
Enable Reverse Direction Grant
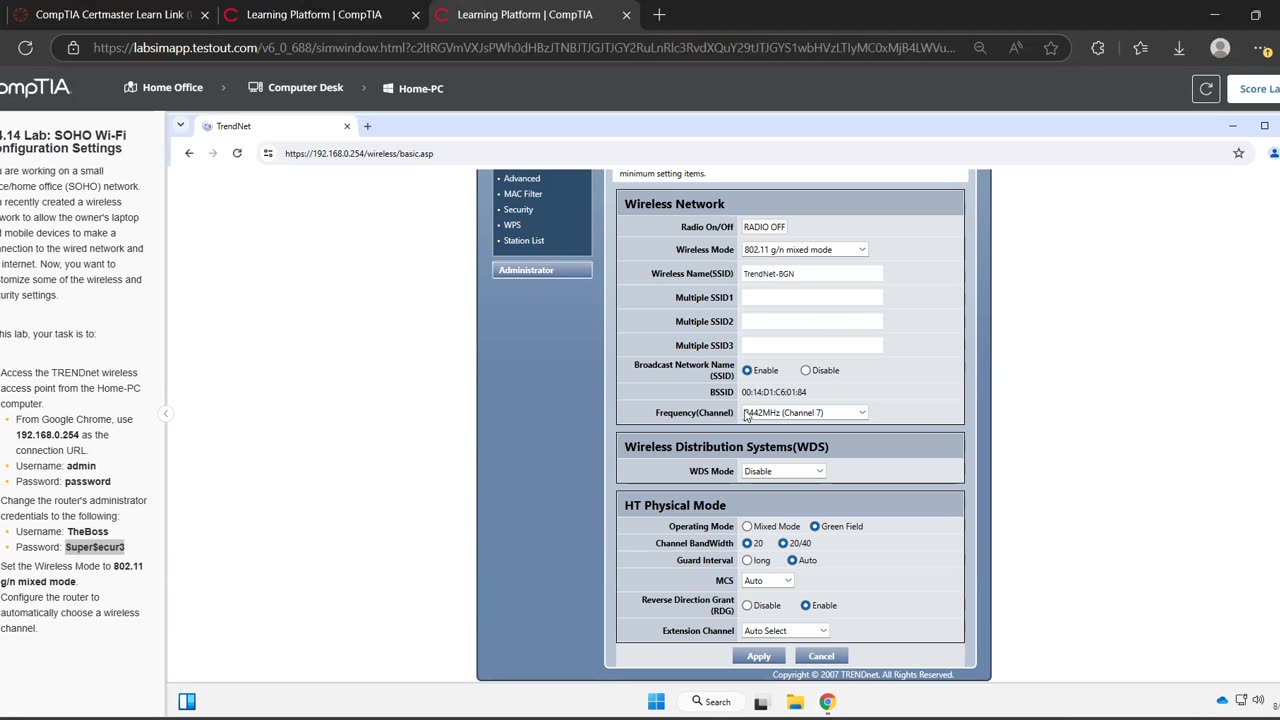[x=805, y=605]
